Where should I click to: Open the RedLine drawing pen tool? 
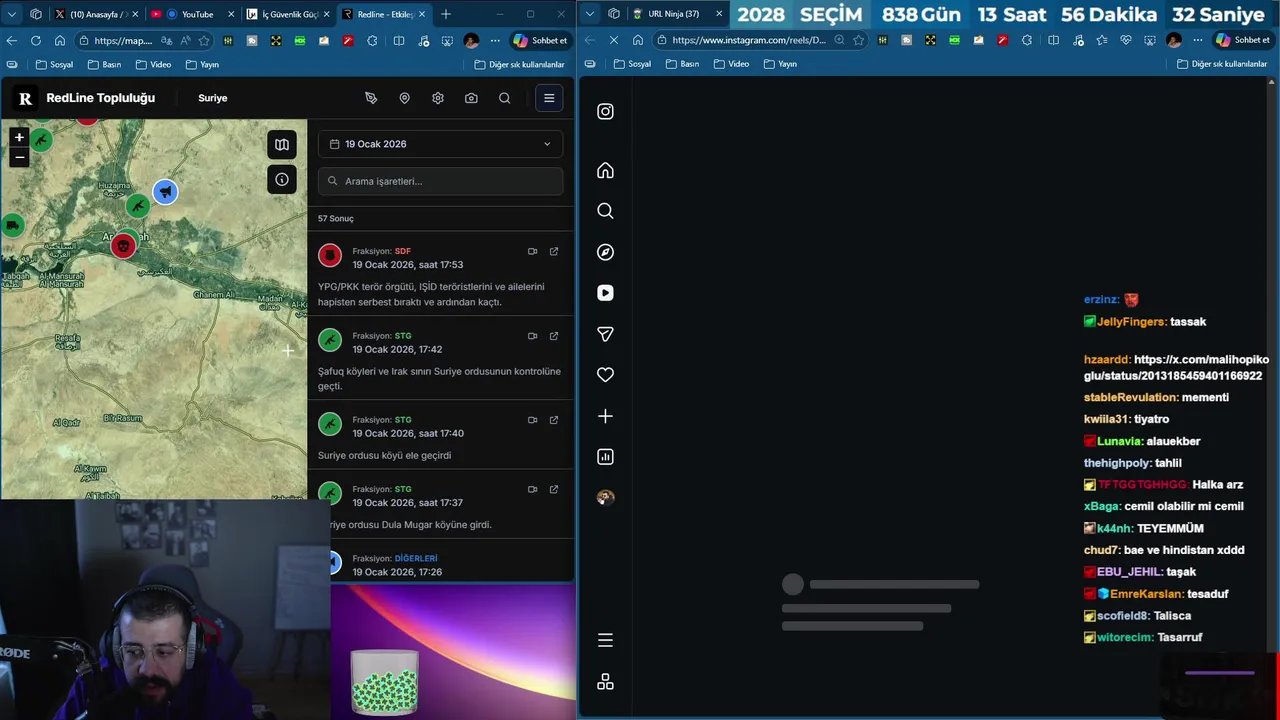pyautogui.click(x=371, y=98)
